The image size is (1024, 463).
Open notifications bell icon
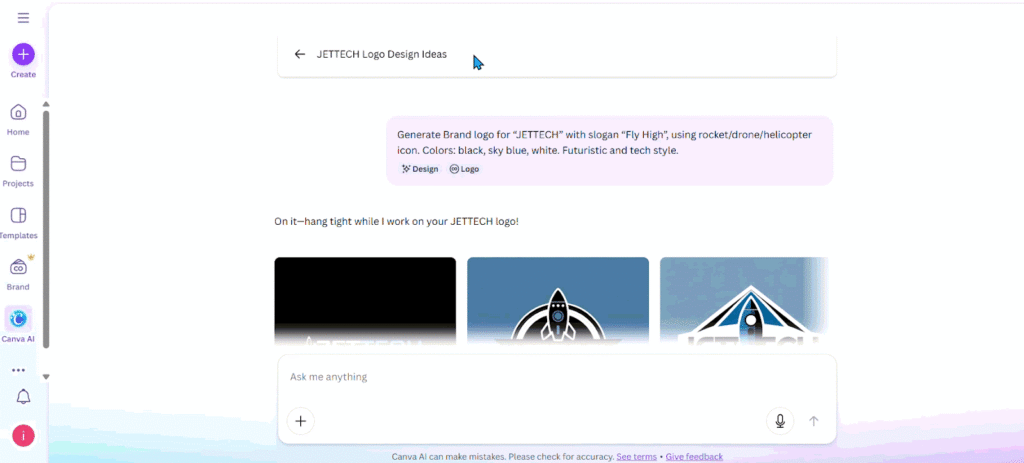[x=23, y=397]
